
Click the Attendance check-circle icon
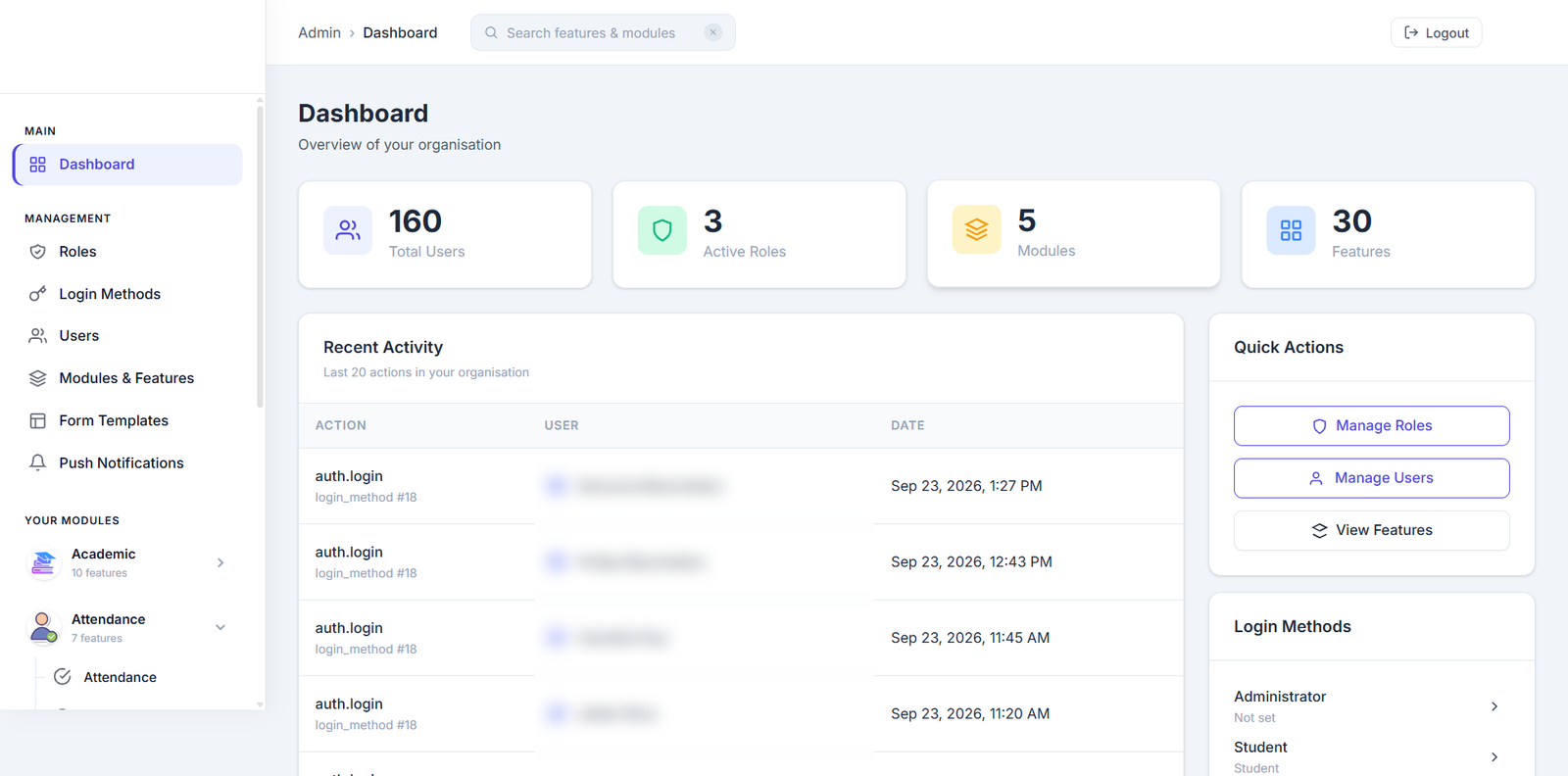[x=63, y=677]
